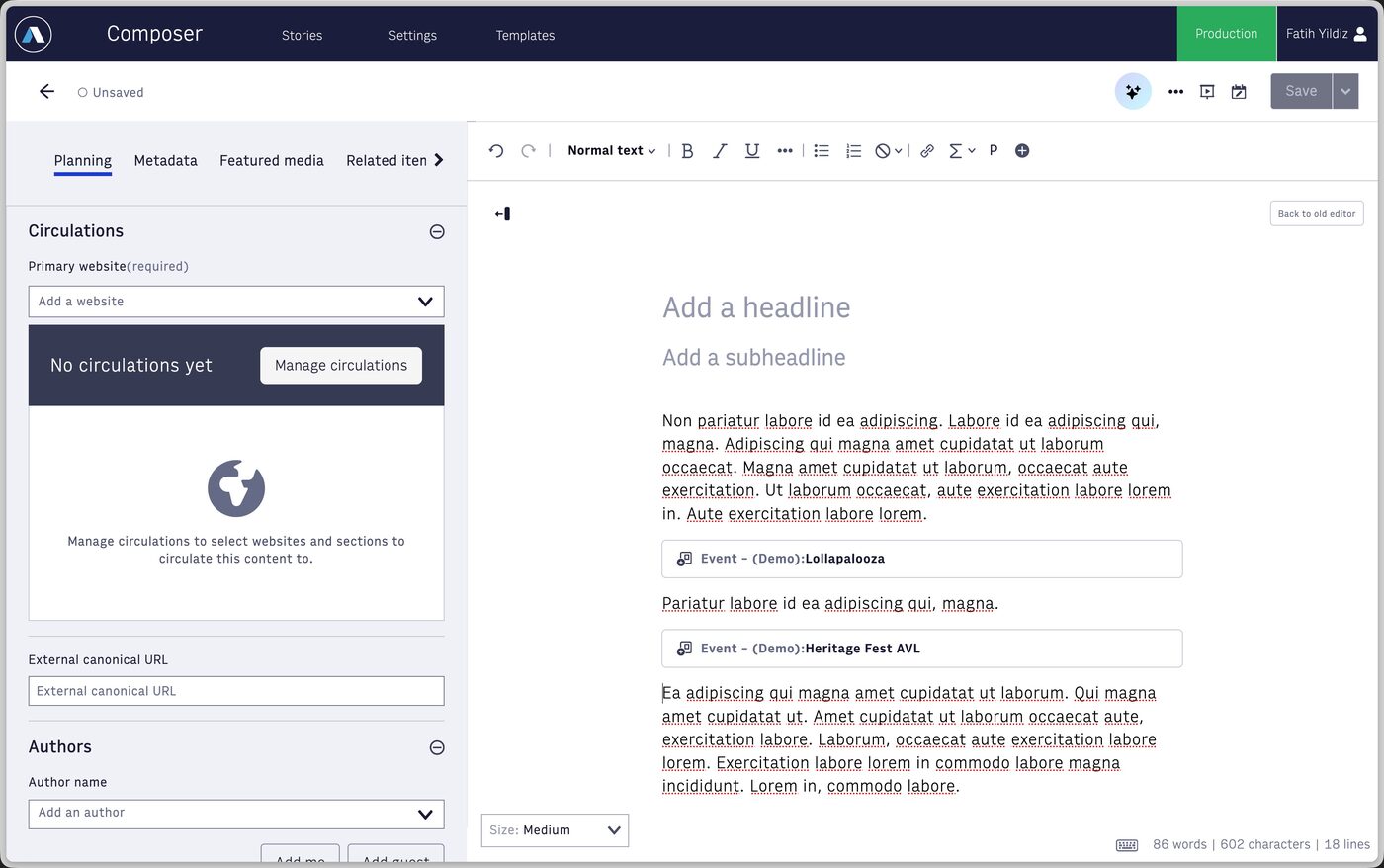Collapse the sidebar with the arrow-bar icon
This screenshot has height=868, width=1384.
[x=502, y=214]
